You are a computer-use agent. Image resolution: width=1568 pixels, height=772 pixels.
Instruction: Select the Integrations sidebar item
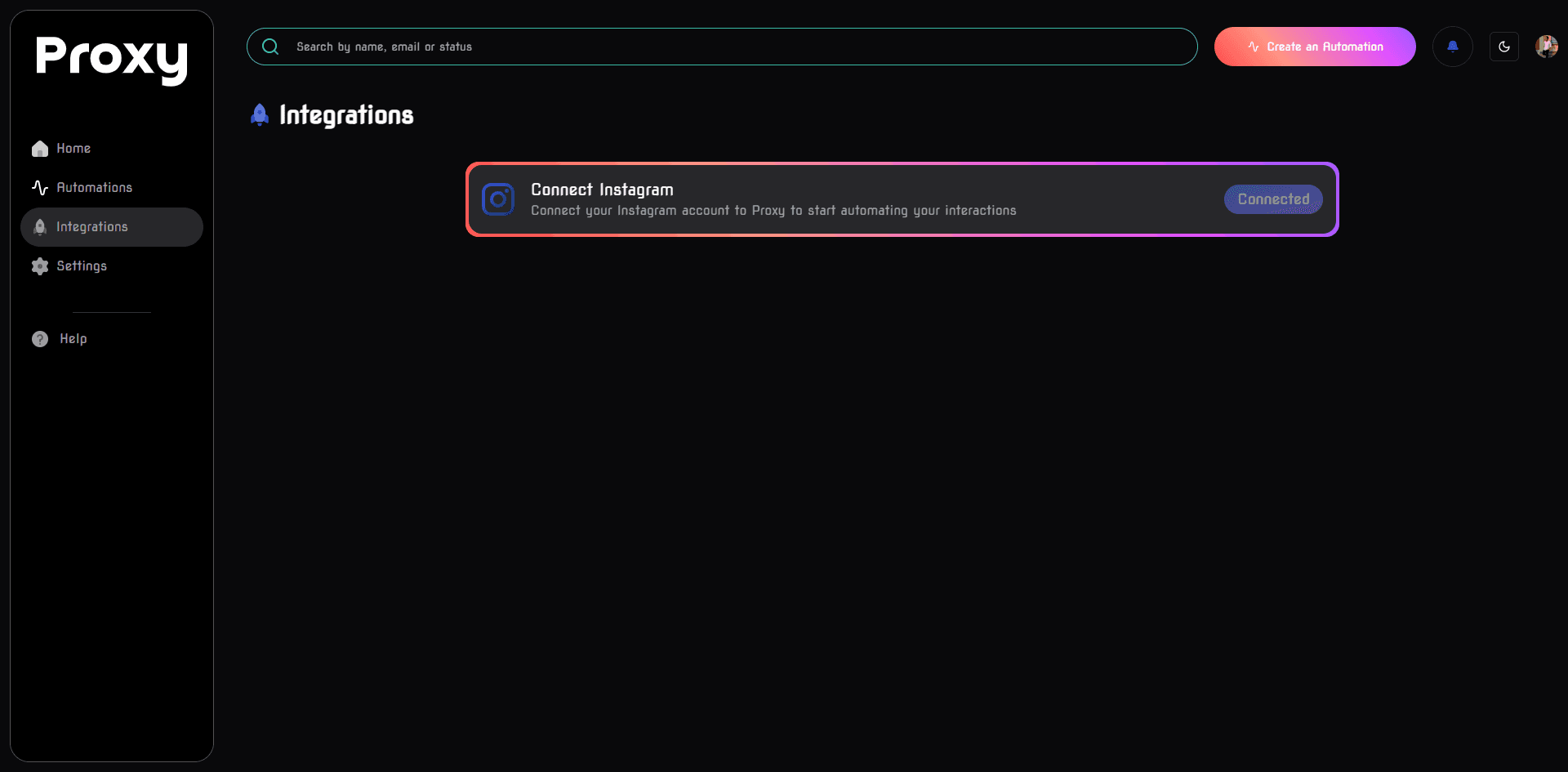point(92,227)
